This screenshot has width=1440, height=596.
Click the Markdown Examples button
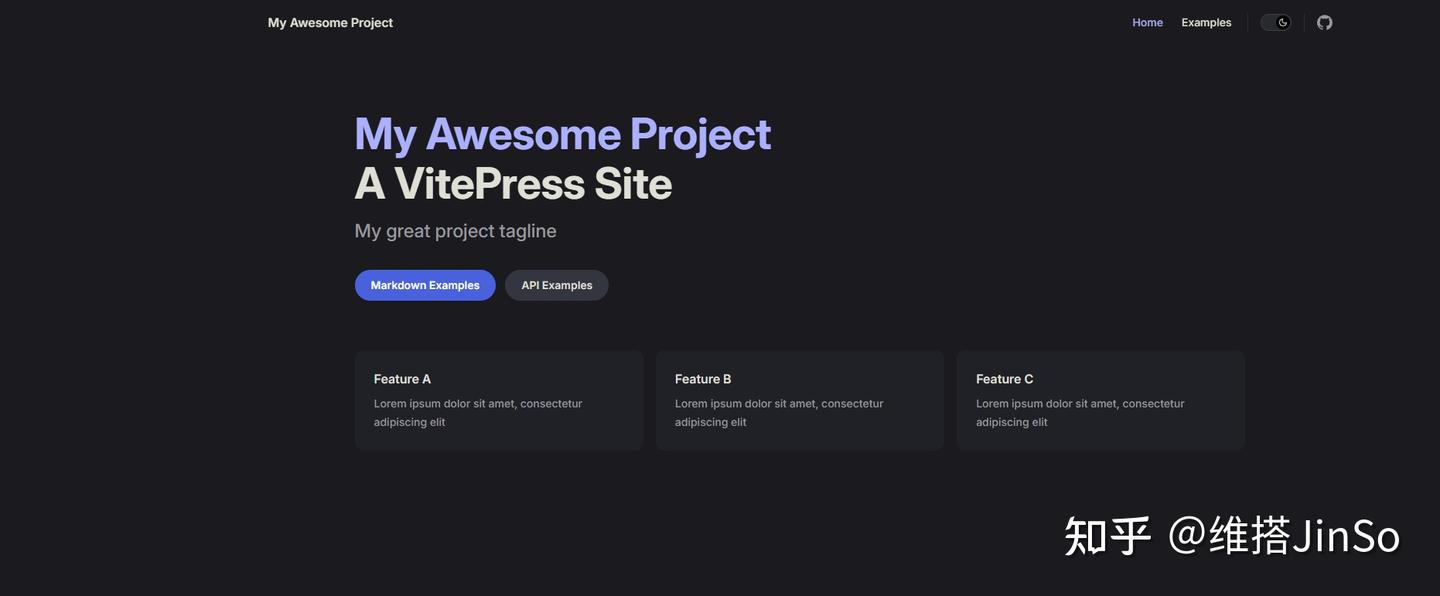(x=425, y=285)
